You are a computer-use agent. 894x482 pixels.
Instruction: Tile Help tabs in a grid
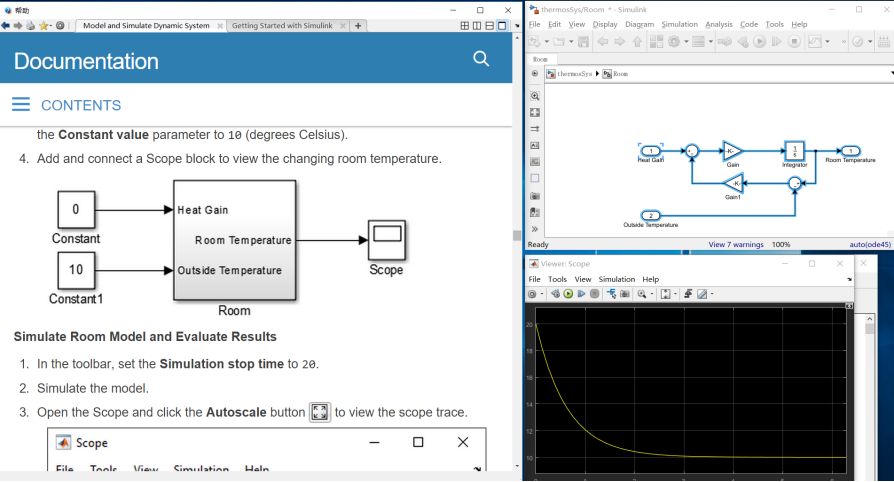465,26
